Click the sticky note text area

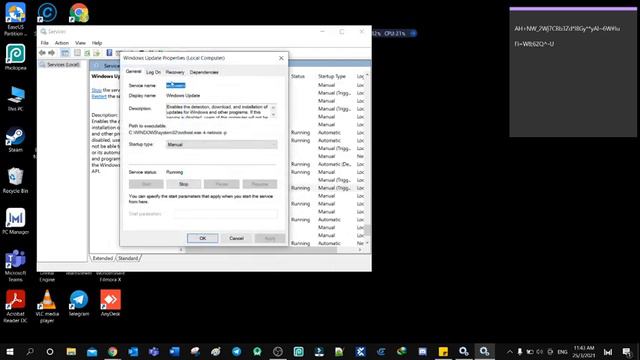tap(573, 73)
